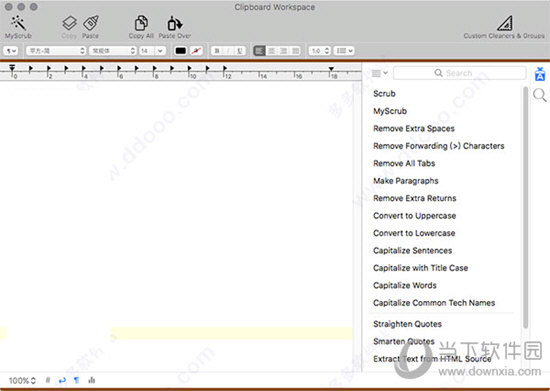Select Capitalize Common Tech Names
Screen dimensions: 550x391
pyautogui.click(x=434, y=303)
